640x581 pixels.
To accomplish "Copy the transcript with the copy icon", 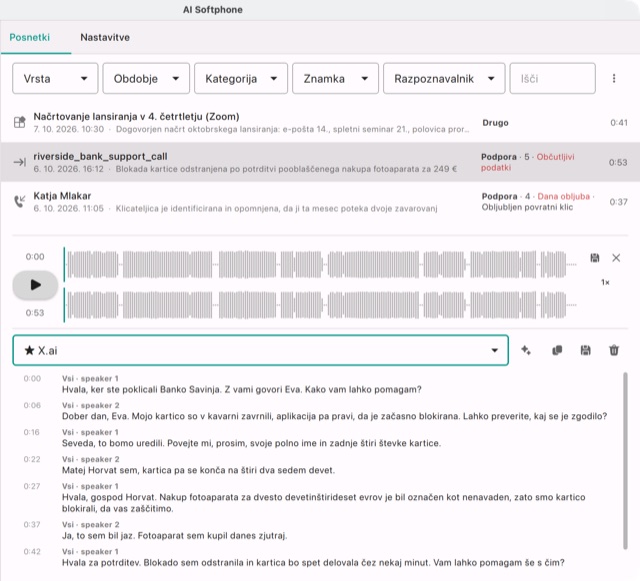I will click(x=557, y=350).
